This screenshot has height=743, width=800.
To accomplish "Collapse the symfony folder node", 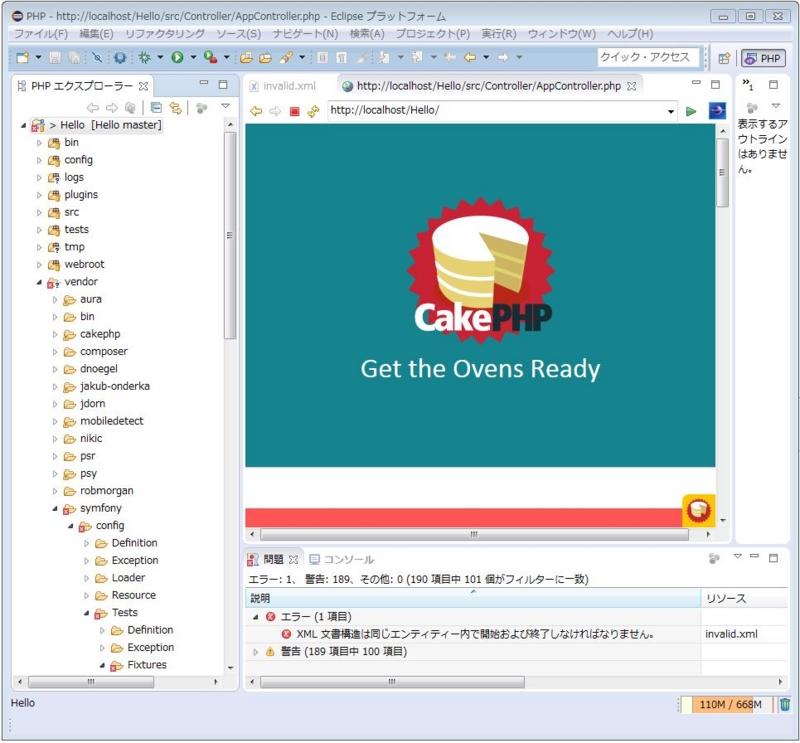I will tap(55, 509).
